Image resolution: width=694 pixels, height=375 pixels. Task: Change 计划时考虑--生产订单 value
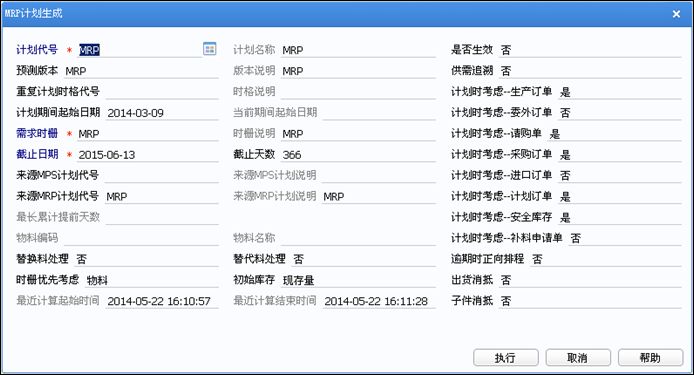click(x=620, y=92)
